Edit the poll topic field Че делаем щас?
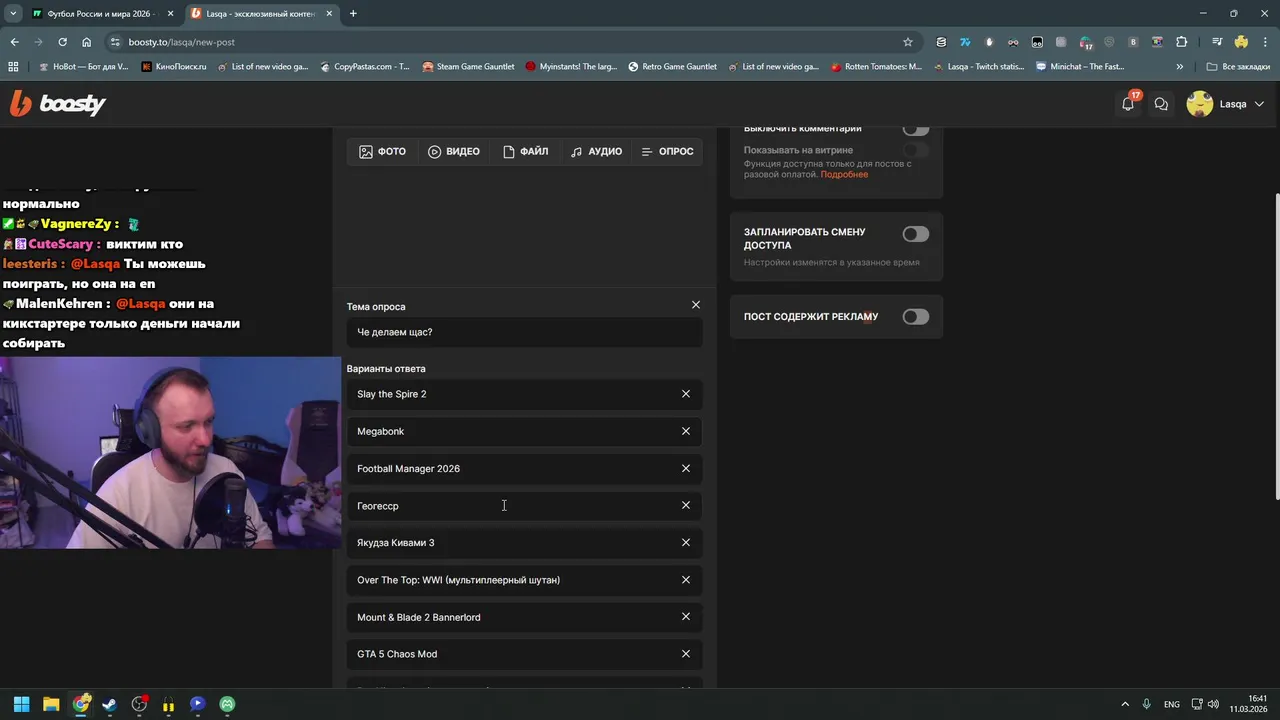This screenshot has height=720, width=1280. point(525,332)
